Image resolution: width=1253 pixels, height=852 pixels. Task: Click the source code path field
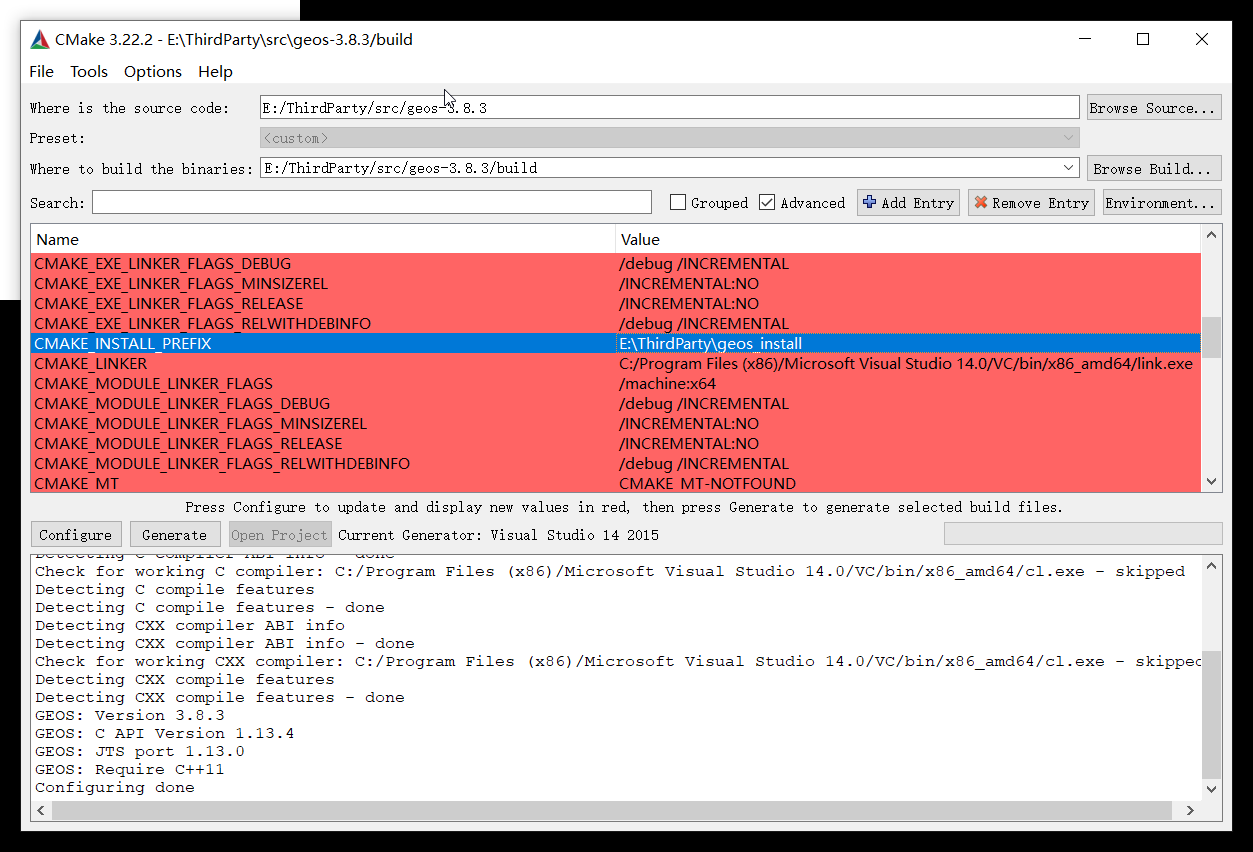click(x=669, y=108)
